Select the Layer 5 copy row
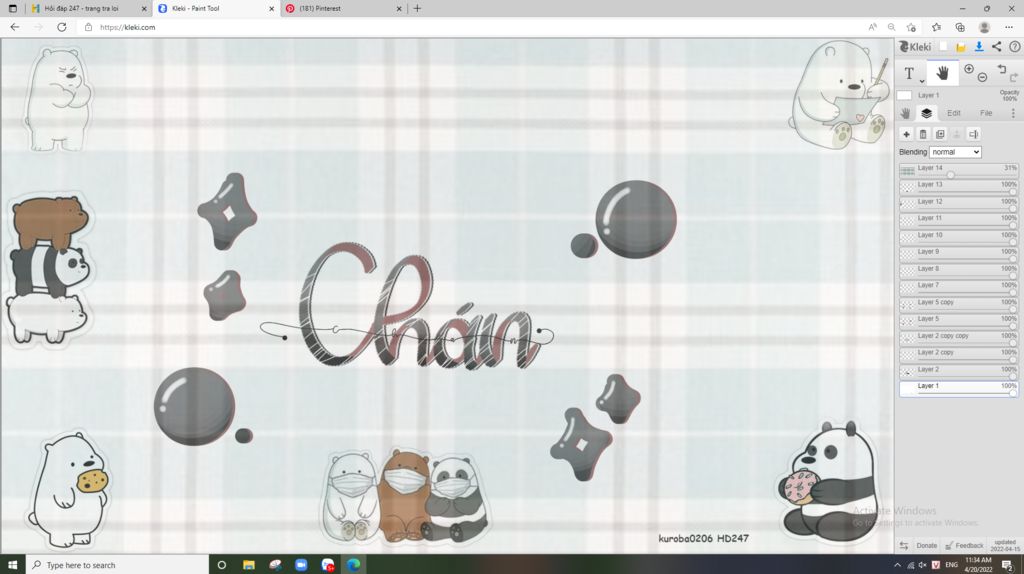This screenshot has height=574, width=1024. tap(958, 304)
